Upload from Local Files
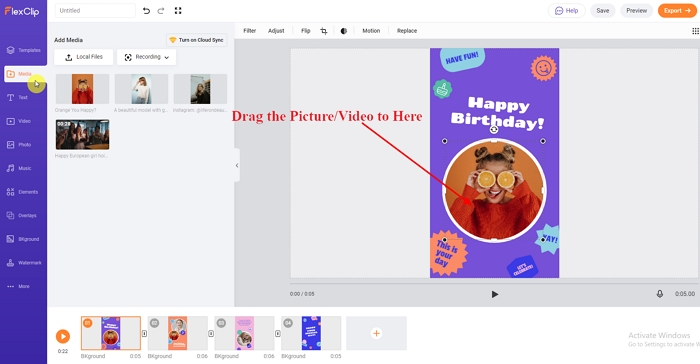This screenshot has height=364, width=700. (83, 57)
